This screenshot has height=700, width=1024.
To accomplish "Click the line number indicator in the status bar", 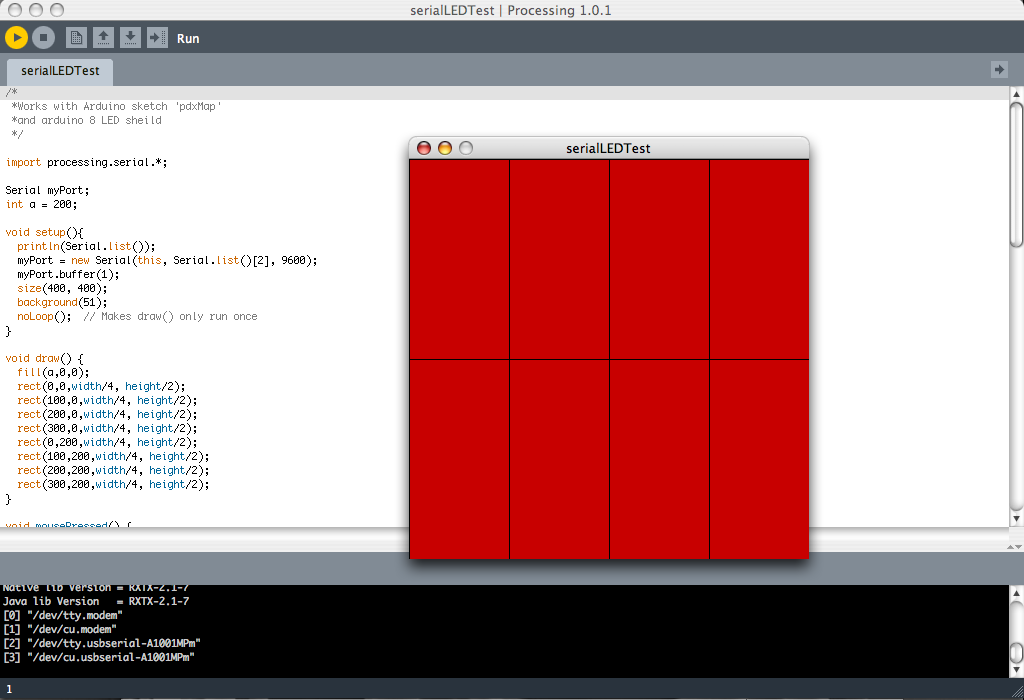I will (8, 689).
